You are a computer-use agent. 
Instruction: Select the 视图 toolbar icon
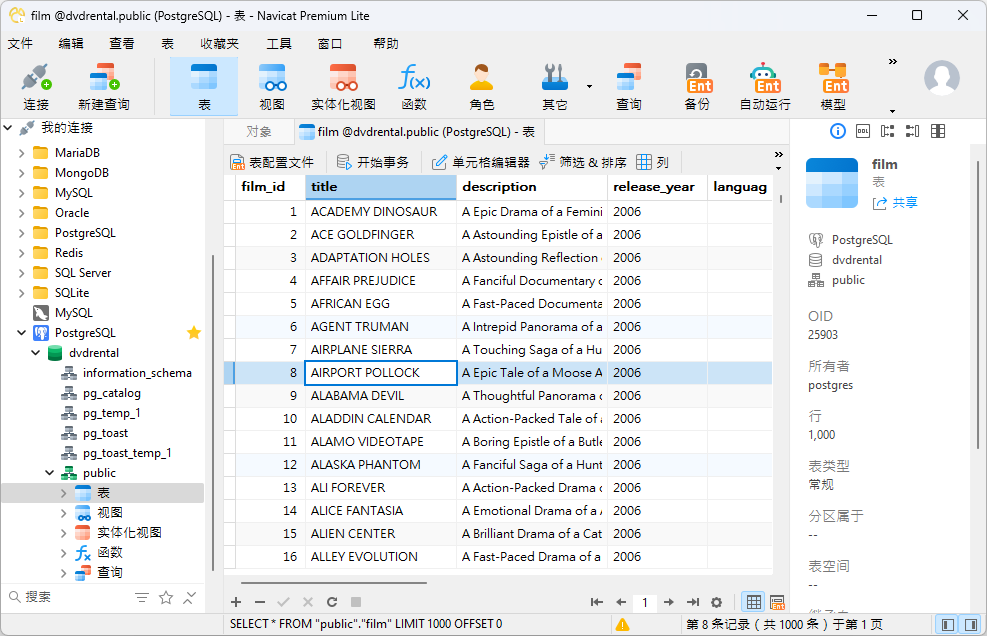(273, 85)
